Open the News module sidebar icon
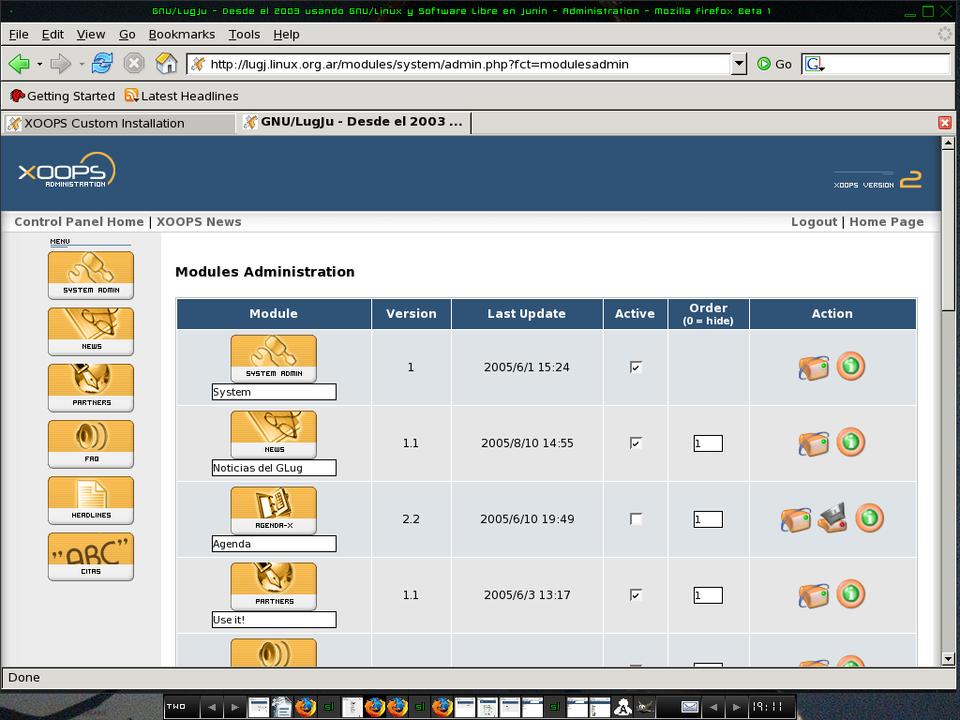Viewport: 960px width, 720px height. click(90, 331)
